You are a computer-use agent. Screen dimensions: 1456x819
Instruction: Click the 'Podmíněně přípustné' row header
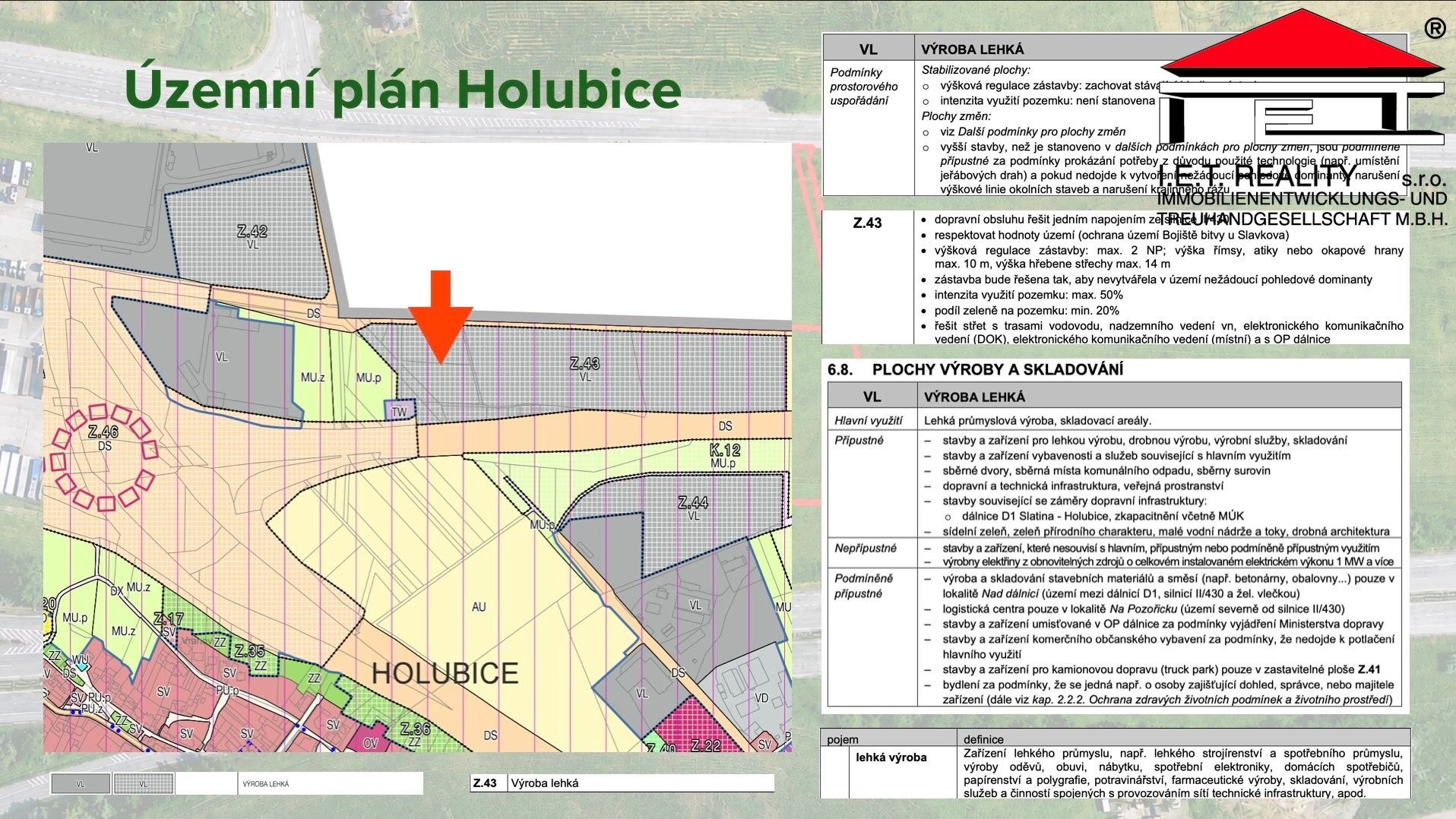864,586
